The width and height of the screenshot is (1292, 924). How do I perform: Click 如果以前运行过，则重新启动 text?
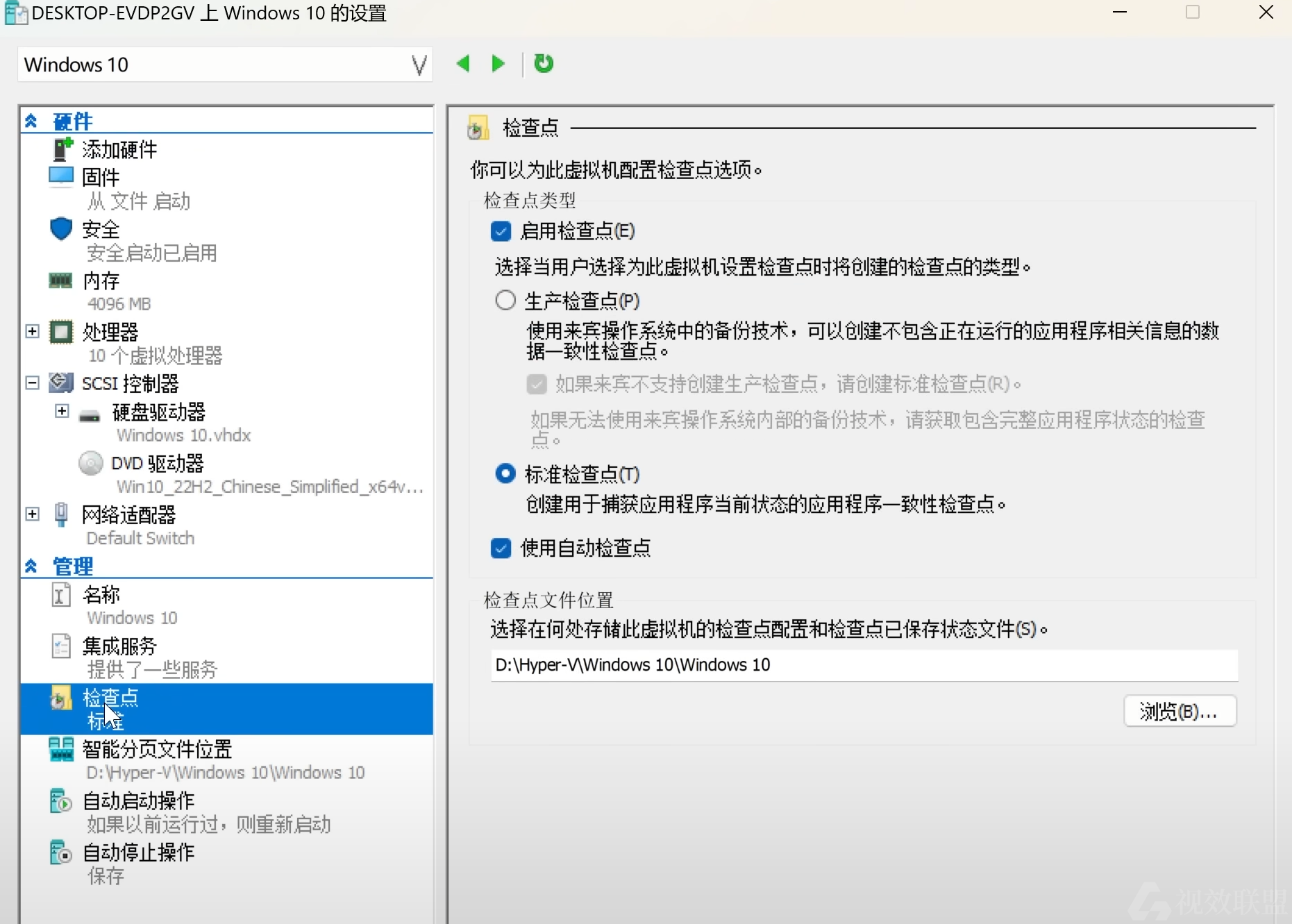coord(208,824)
